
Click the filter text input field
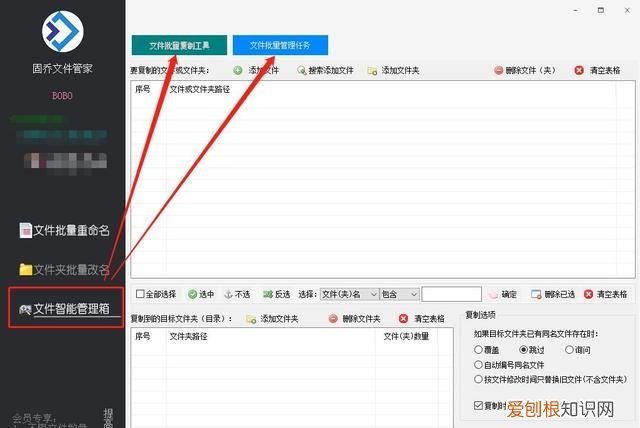451,294
